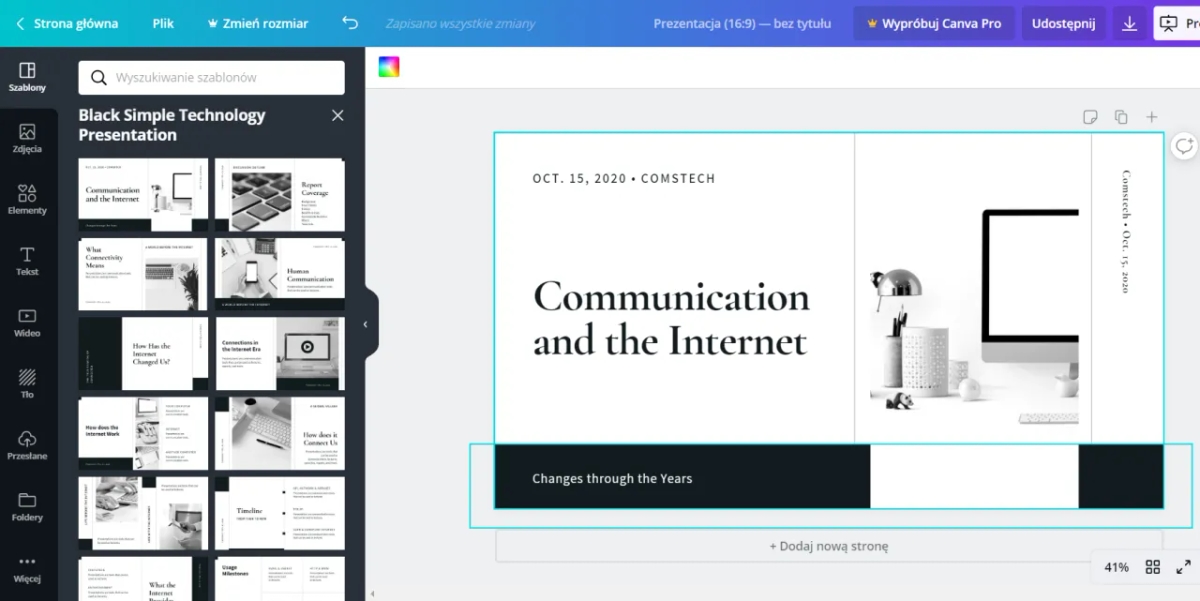
Task: Open the rainbow color picker swatch
Action: 389,67
